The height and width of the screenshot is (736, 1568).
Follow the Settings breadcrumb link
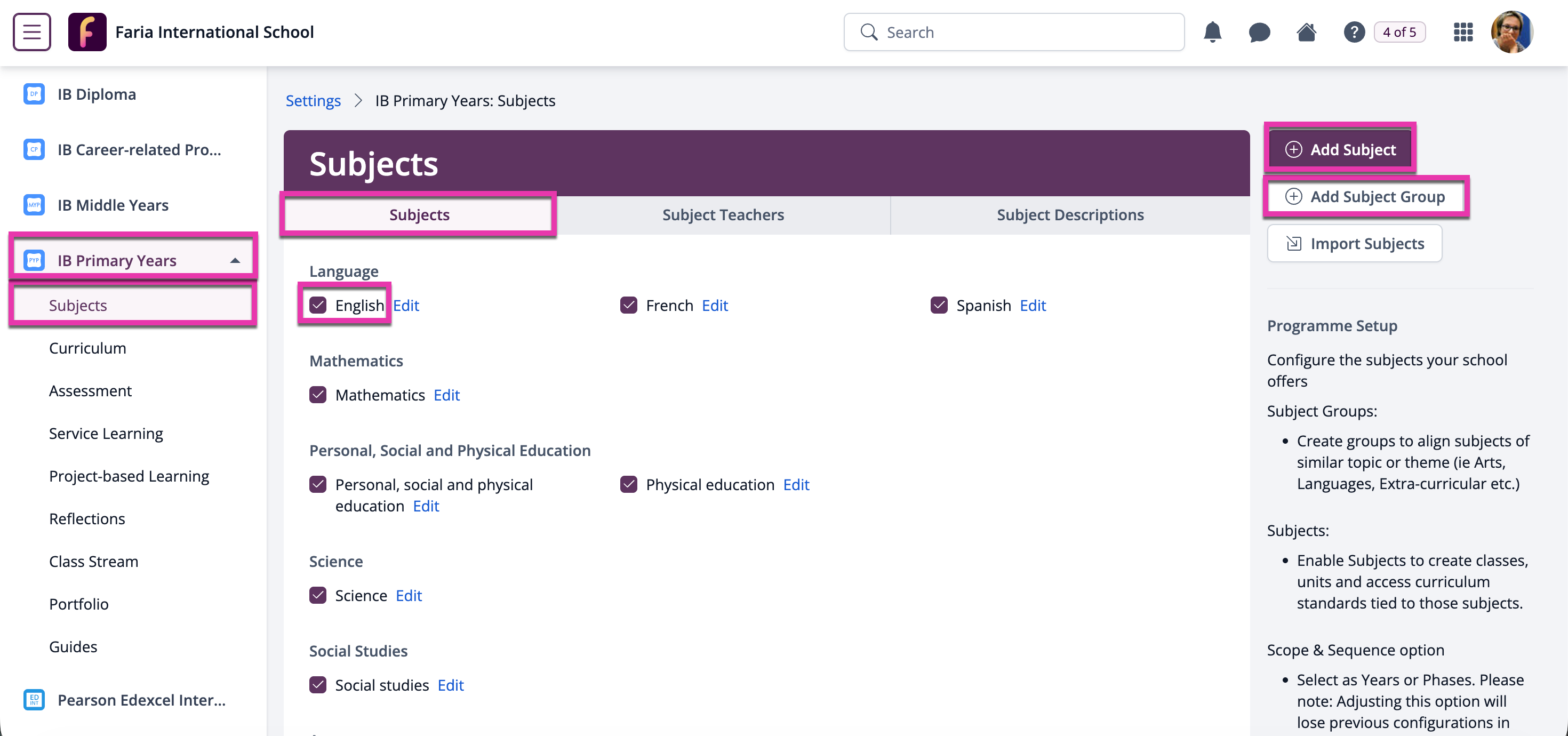313,100
